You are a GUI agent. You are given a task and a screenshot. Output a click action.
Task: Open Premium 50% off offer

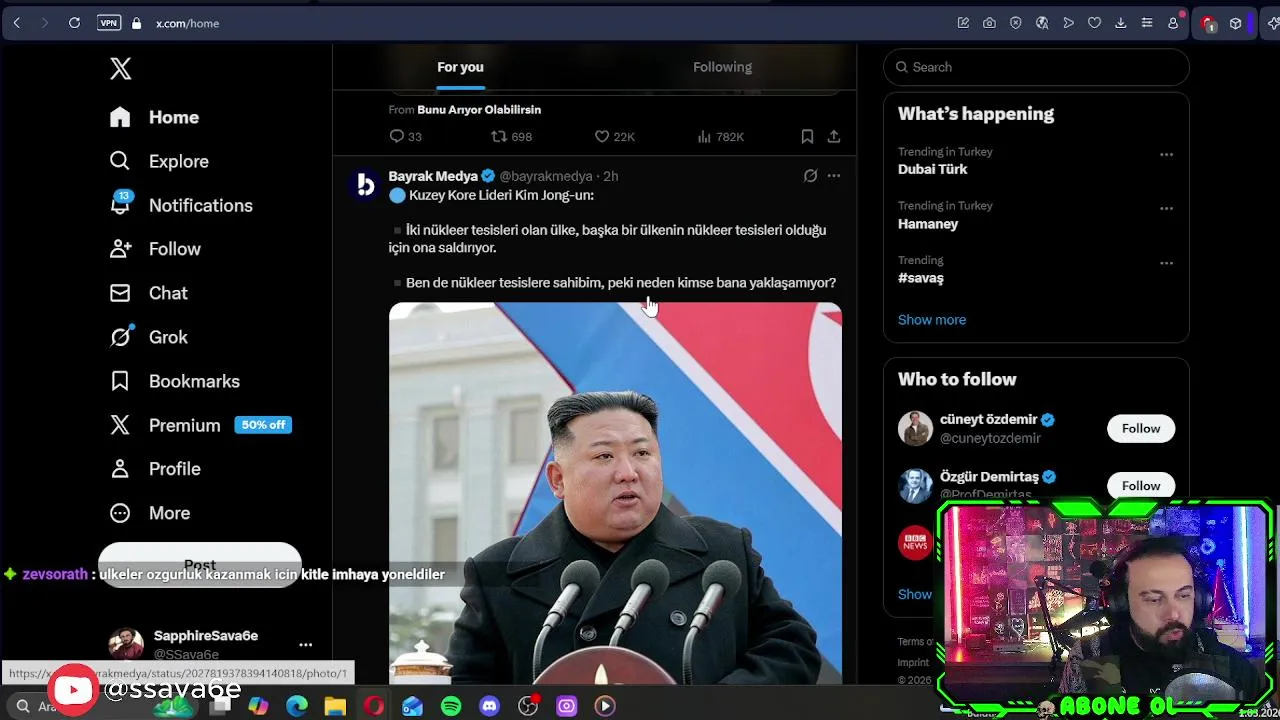(200, 425)
